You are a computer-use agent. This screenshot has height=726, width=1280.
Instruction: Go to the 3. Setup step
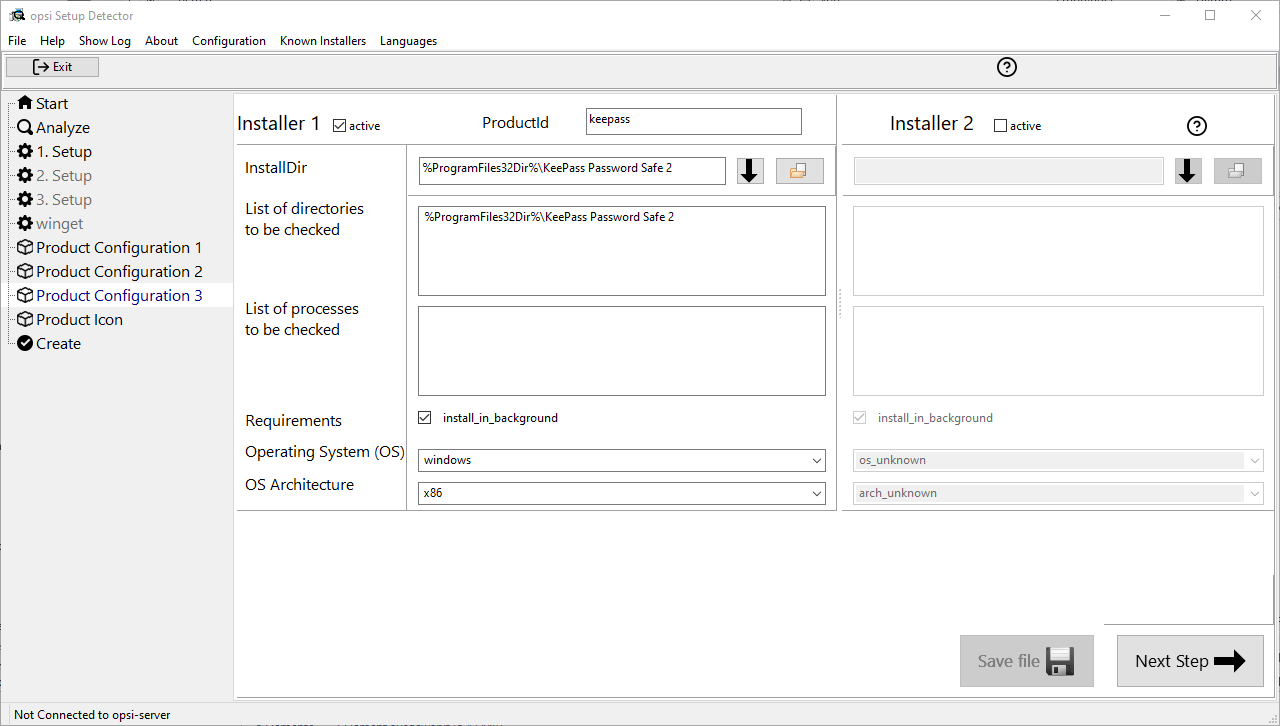[x=64, y=199]
